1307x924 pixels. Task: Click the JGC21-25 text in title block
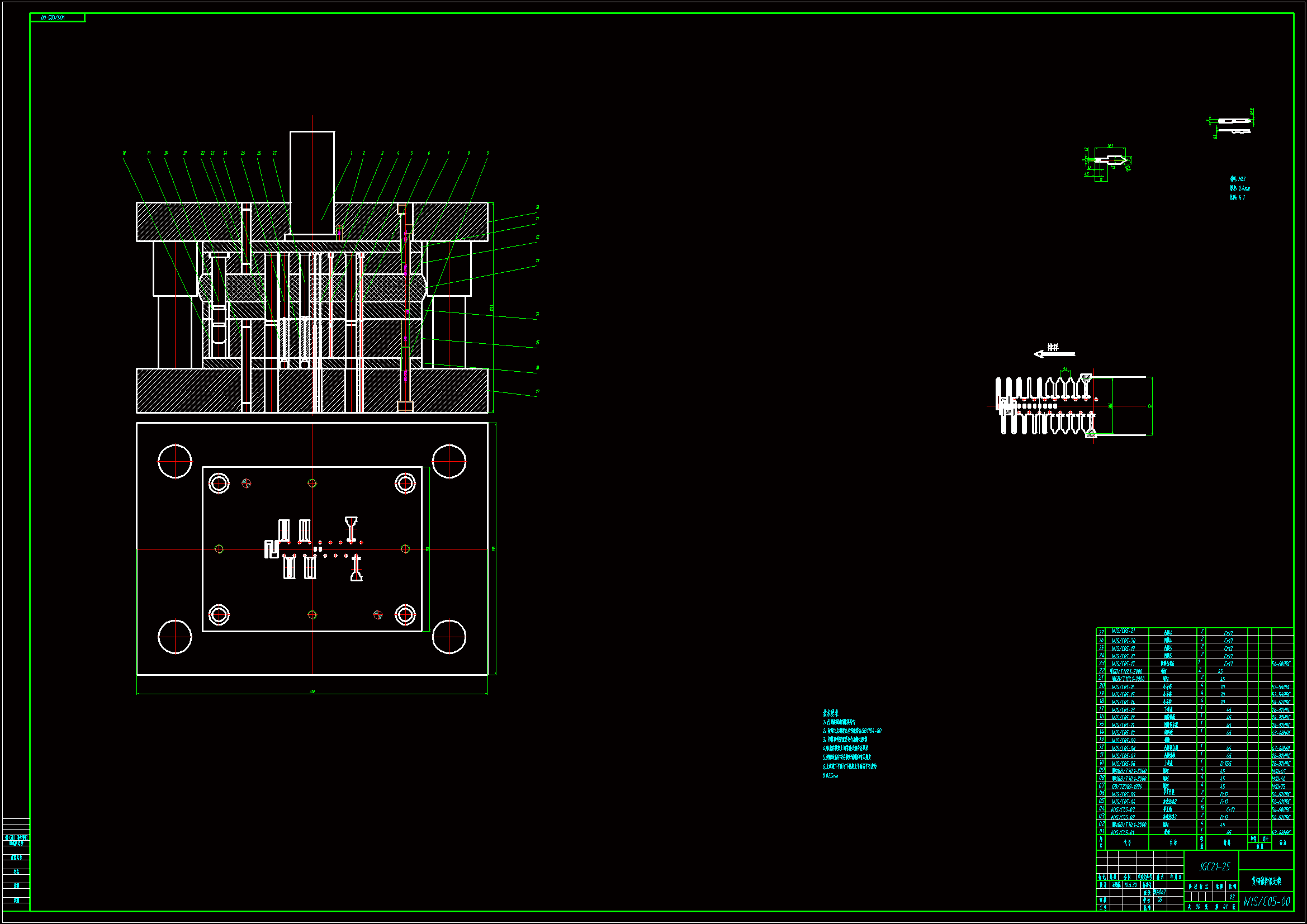(1214, 866)
